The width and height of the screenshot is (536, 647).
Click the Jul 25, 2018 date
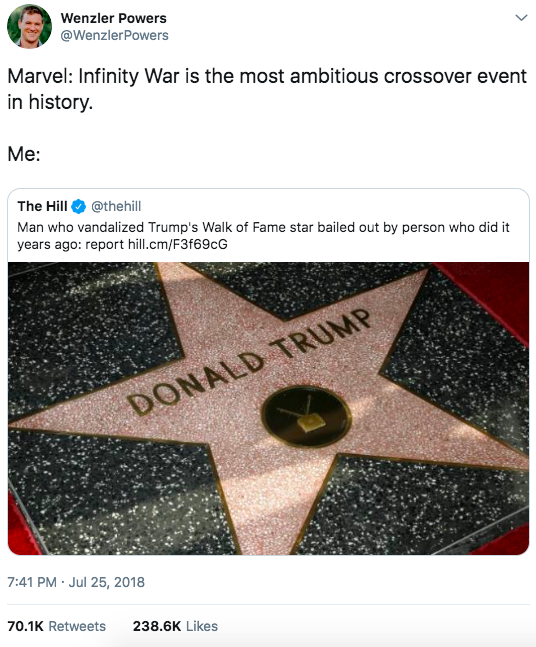coord(106,582)
